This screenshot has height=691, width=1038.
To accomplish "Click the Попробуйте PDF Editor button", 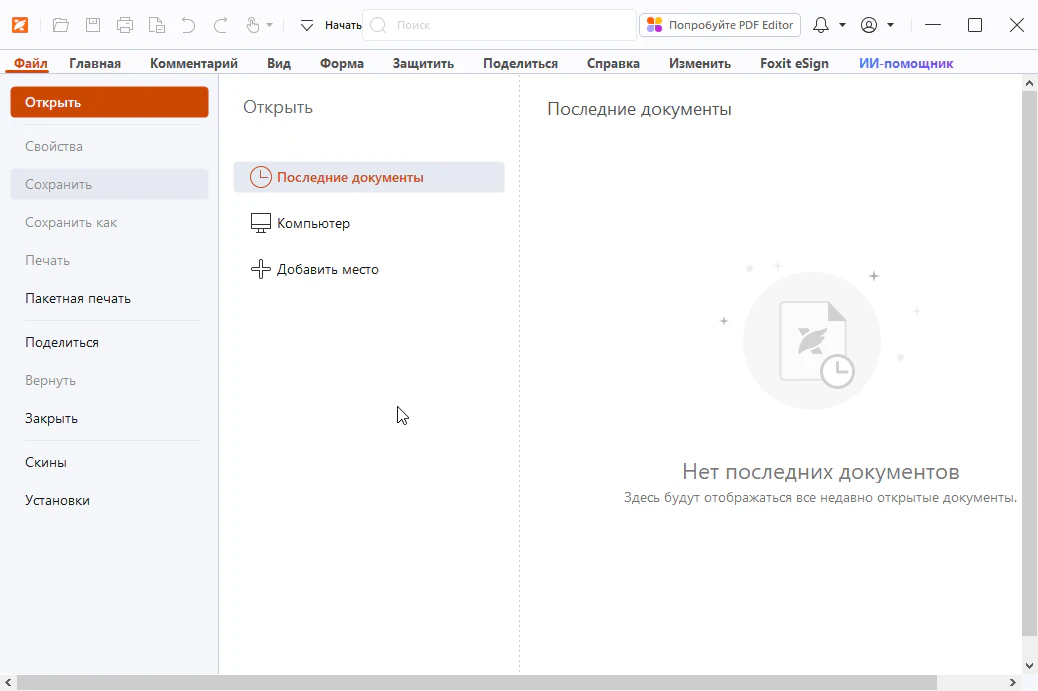I will [x=720, y=25].
